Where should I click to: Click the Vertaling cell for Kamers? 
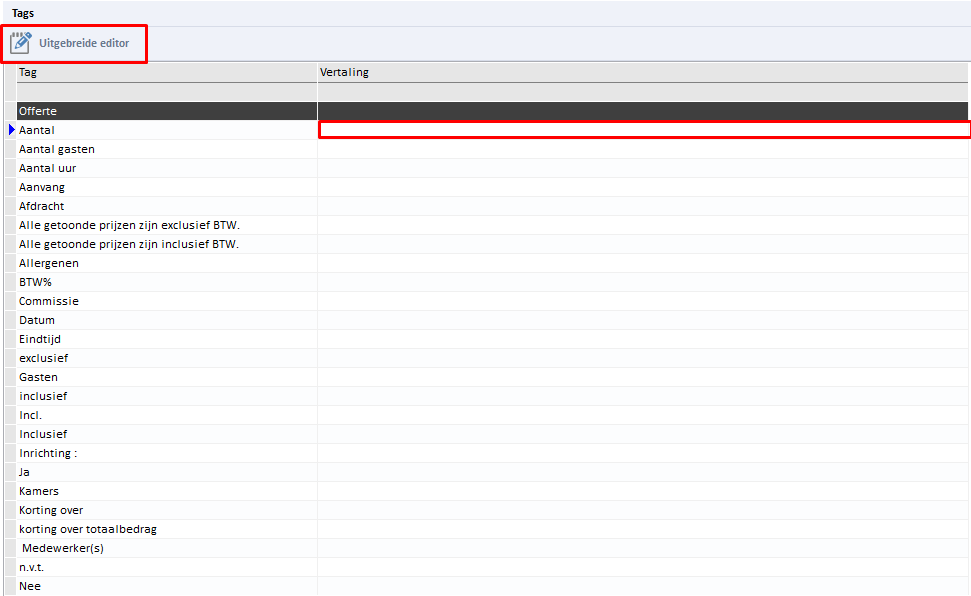[643, 491]
